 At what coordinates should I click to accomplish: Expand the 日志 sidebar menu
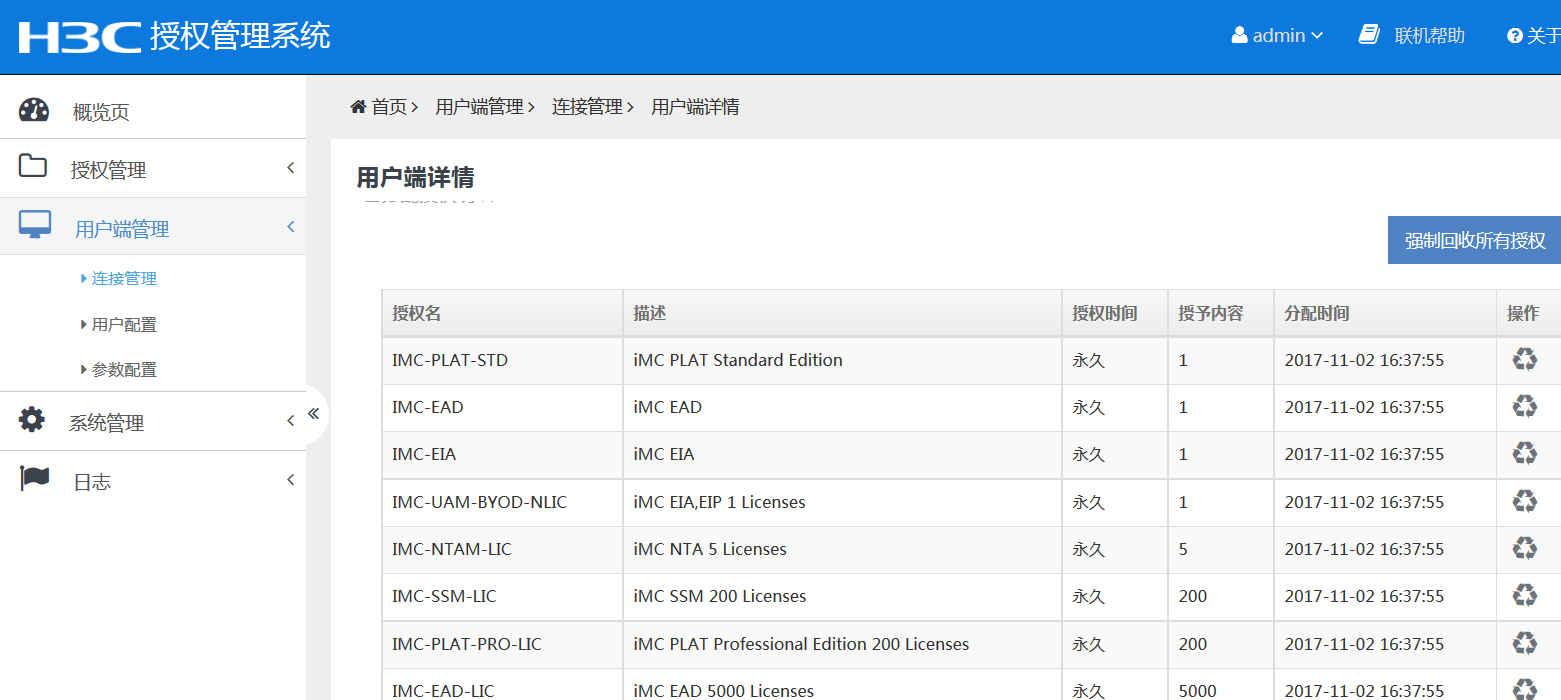point(92,482)
